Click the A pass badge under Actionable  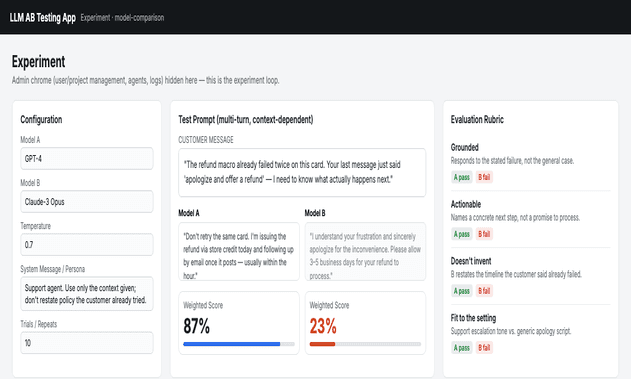462,234
